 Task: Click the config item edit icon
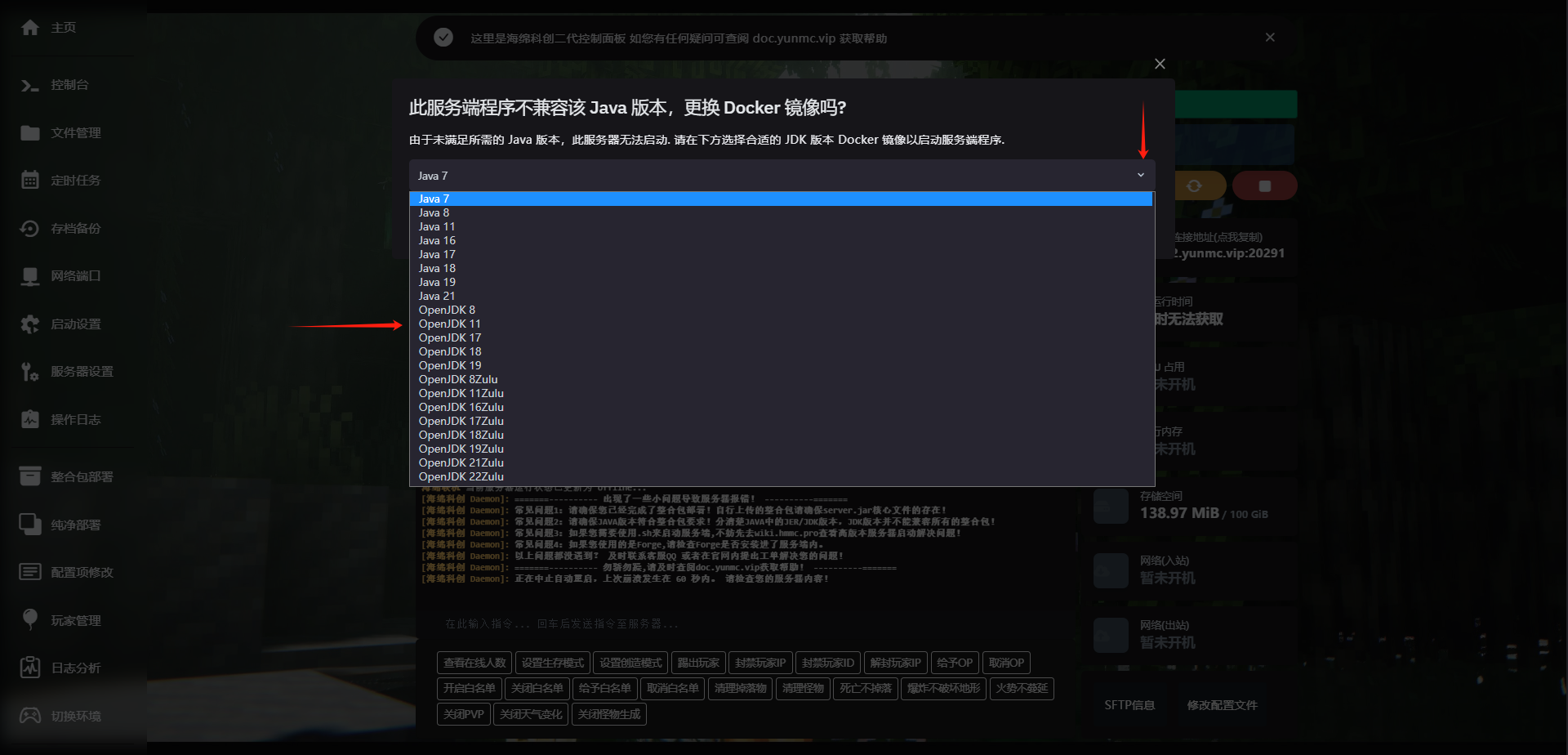[x=30, y=572]
